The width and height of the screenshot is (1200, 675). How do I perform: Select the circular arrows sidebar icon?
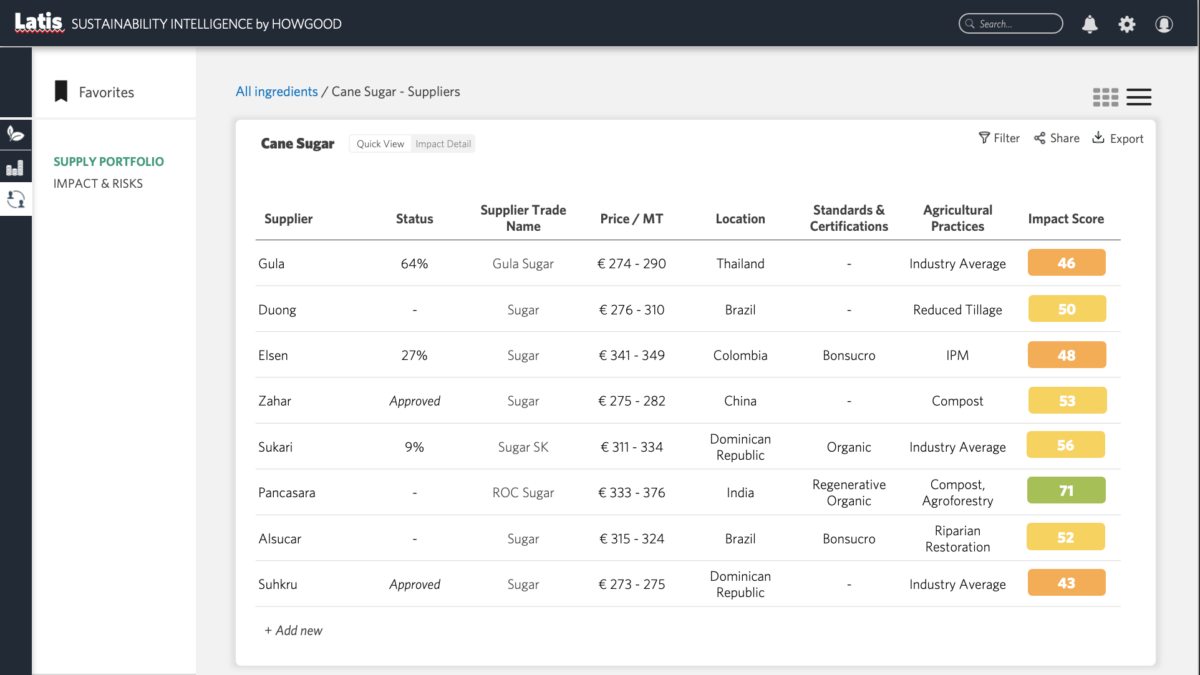coord(15,200)
